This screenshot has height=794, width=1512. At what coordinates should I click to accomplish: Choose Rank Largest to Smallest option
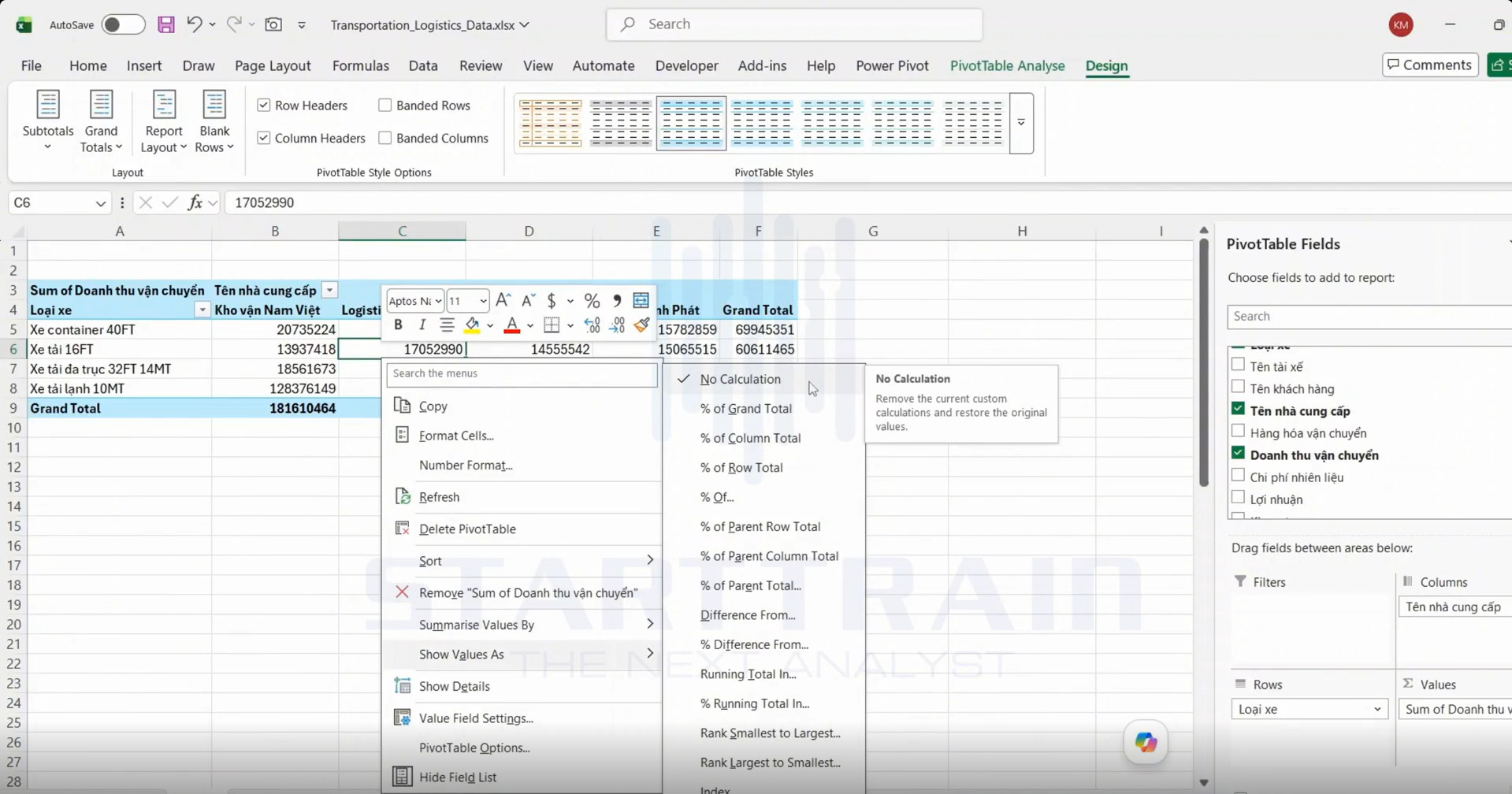click(770, 762)
